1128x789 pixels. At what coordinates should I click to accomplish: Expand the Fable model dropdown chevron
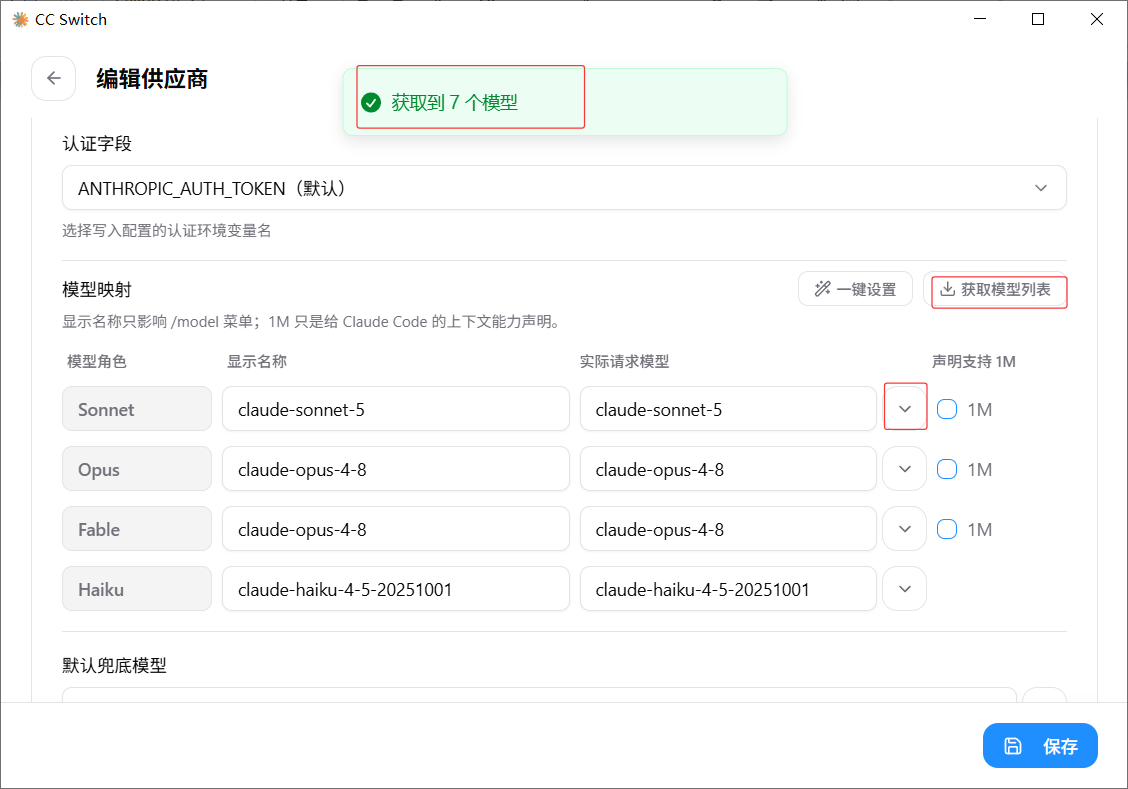tap(905, 529)
